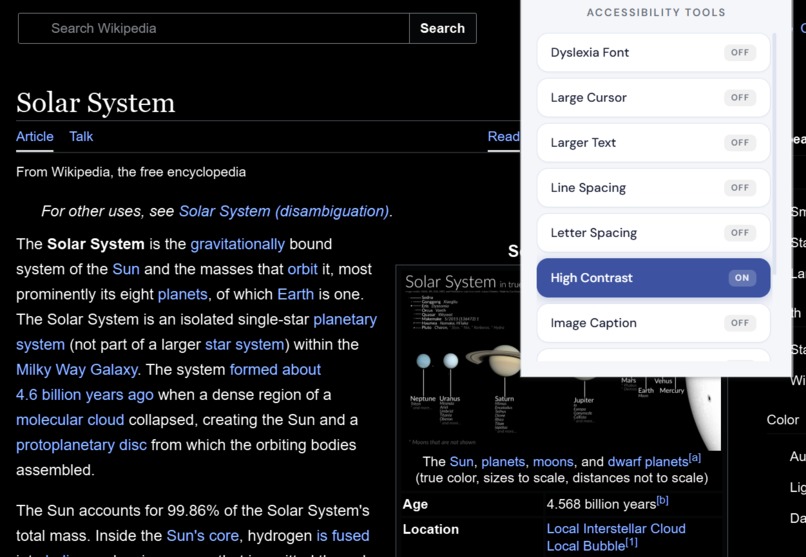Open the 'Local Interstellar Cloud' link

click(x=616, y=529)
